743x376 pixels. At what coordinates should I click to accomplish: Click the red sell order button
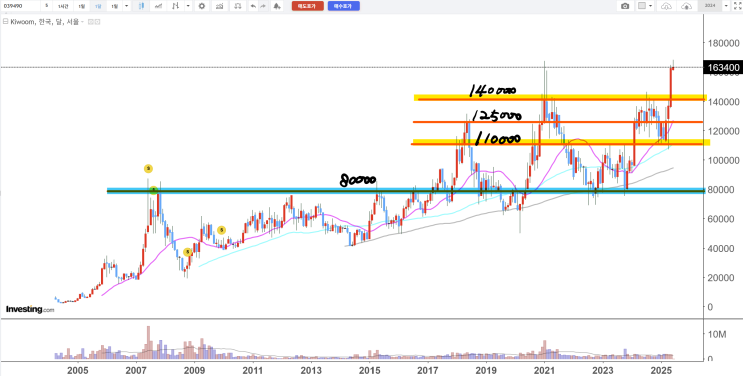[x=308, y=6]
